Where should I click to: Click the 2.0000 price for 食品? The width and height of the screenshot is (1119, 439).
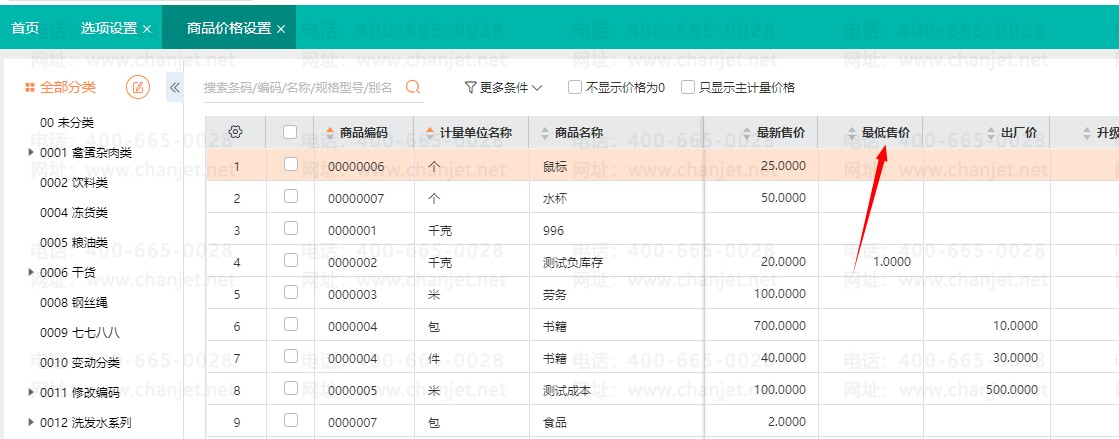(787, 422)
